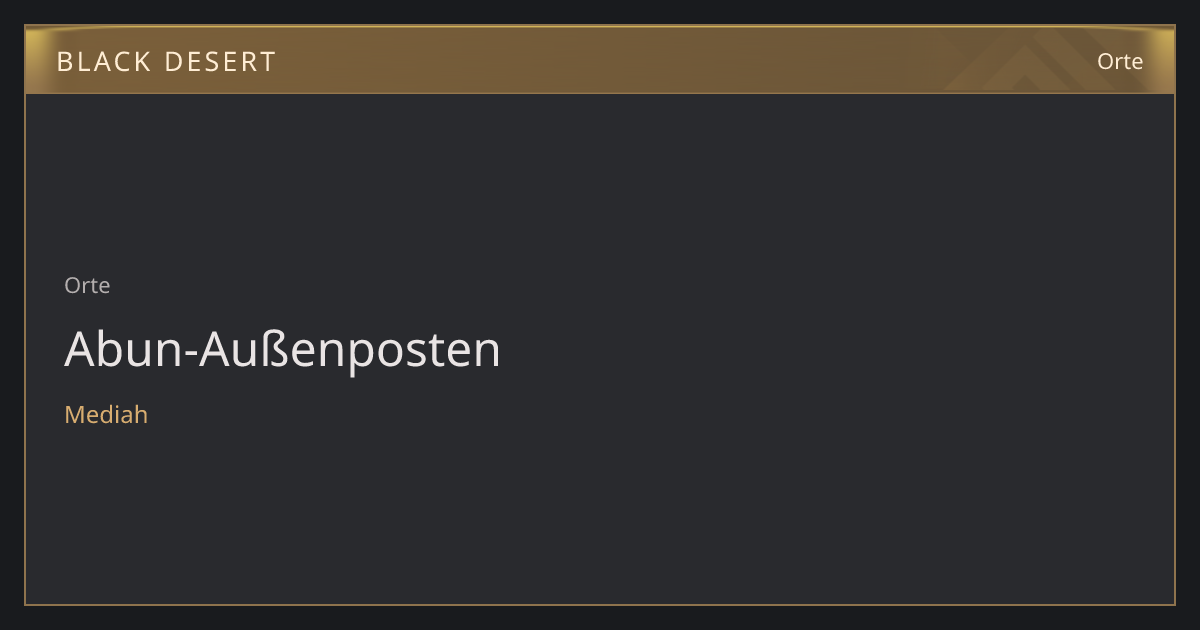The height and width of the screenshot is (630, 1200).
Task: Follow the gray Orte breadcrumb
Action: (87, 285)
